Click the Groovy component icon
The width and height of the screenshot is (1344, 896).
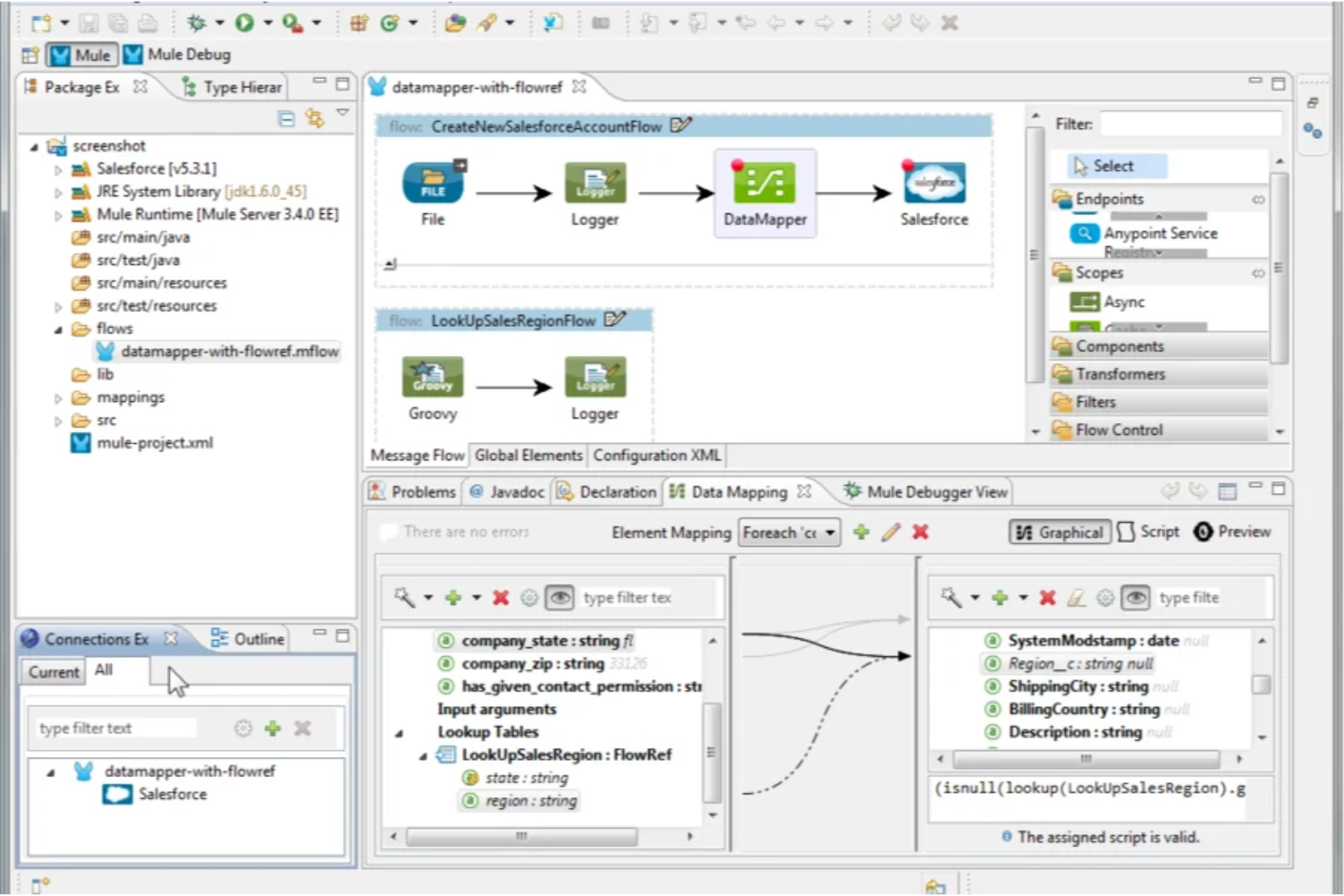(432, 377)
